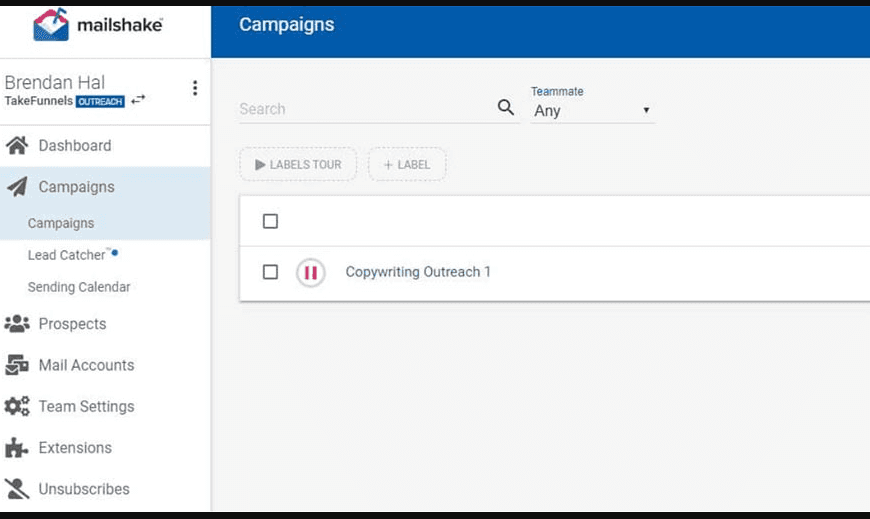Click the Prospects people icon
This screenshot has width=870, height=519.
(17, 324)
